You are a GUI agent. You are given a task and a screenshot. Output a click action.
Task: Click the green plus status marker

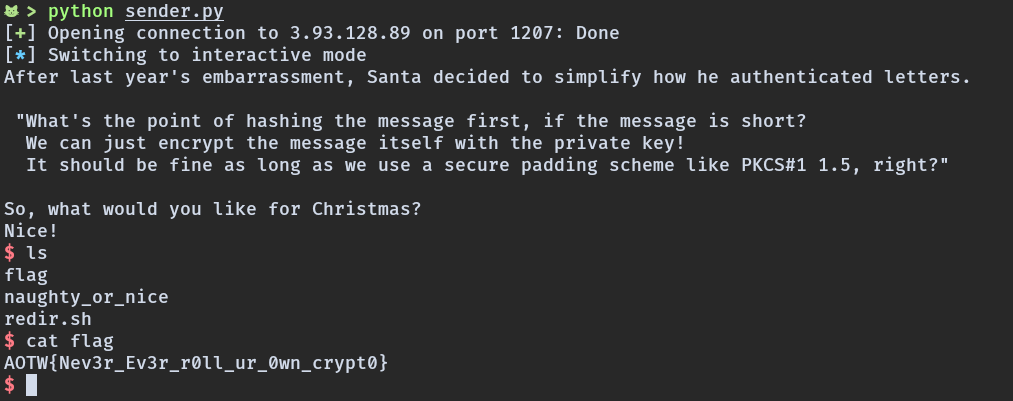click(20, 33)
